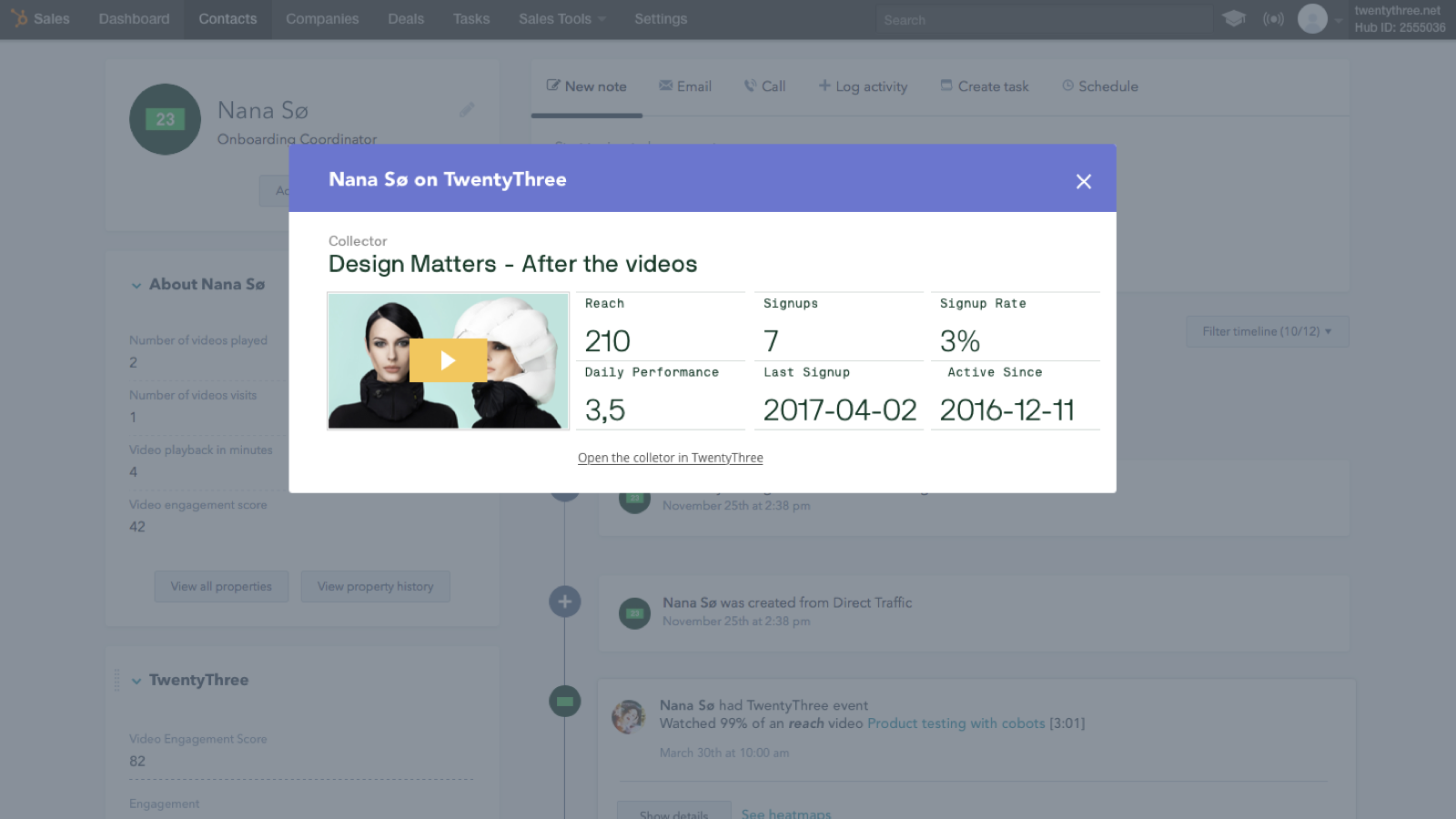Open the academy graduation cap icon

coord(1233,18)
